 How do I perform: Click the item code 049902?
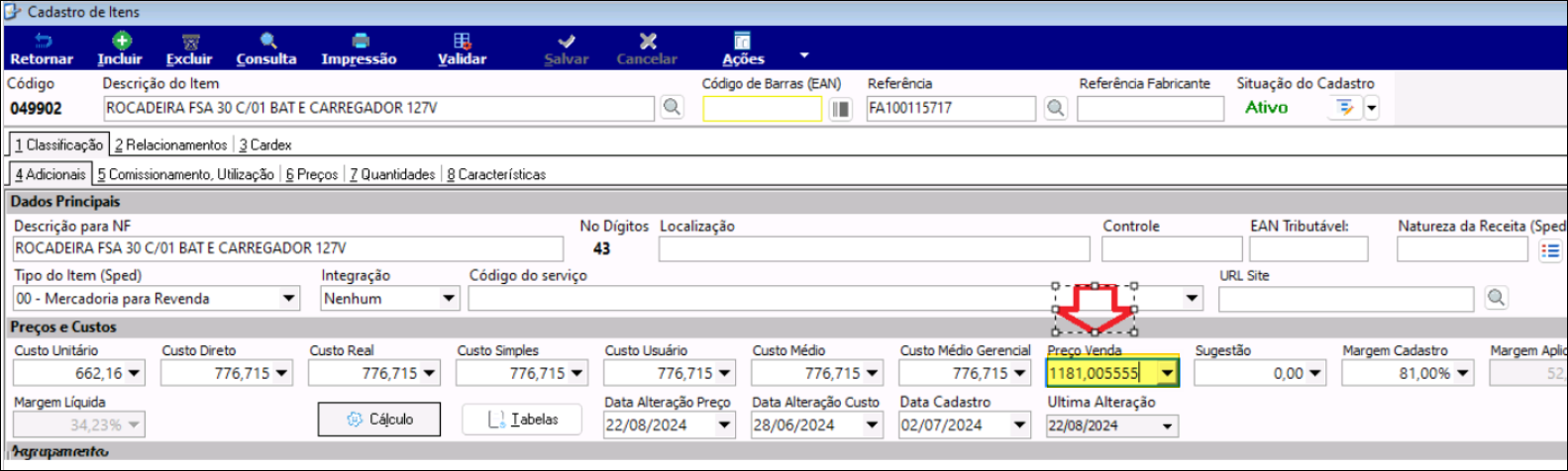point(36,108)
